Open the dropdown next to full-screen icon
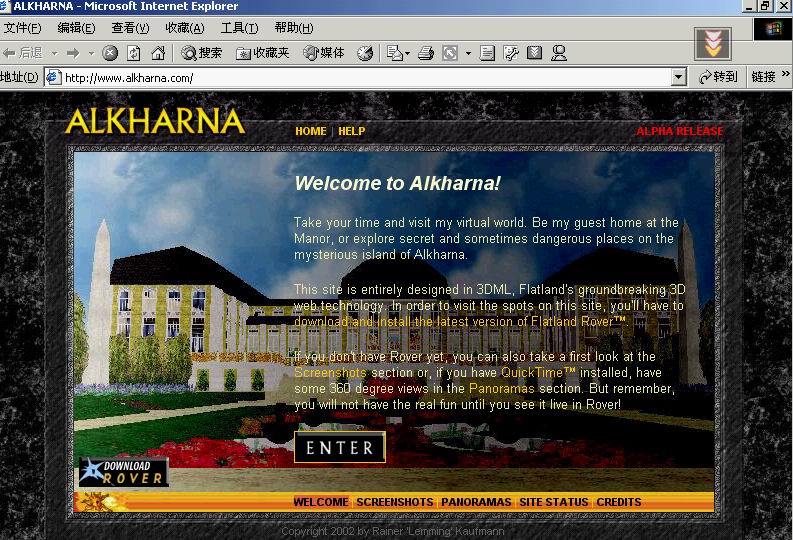Image resolution: width=793 pixels, height=540 pixels. (468, 53)
